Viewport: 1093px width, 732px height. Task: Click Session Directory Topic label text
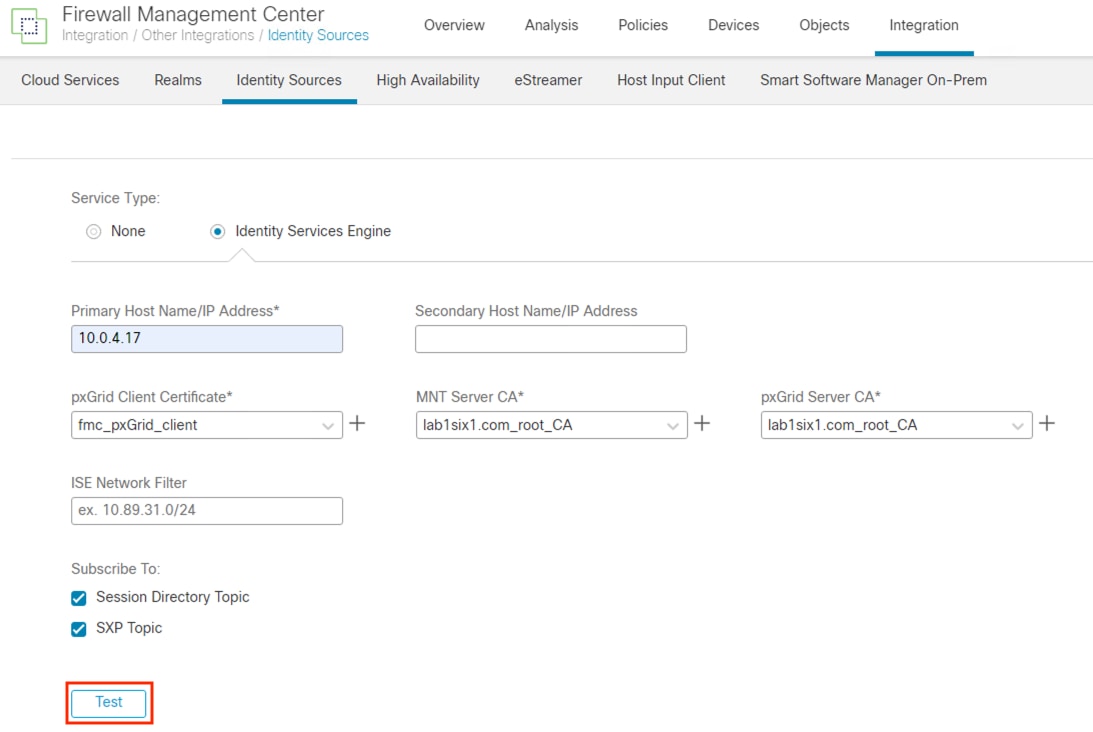point(172,597)
